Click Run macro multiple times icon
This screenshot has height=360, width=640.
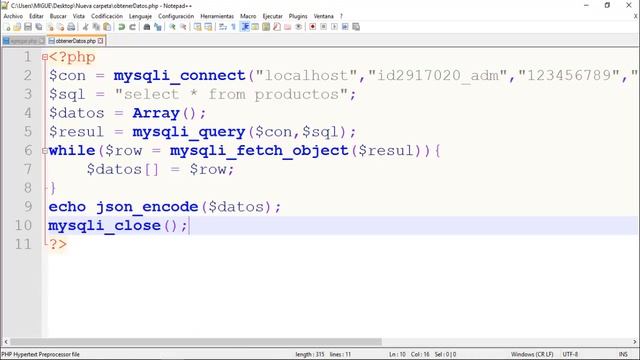[x=345, y=27]
